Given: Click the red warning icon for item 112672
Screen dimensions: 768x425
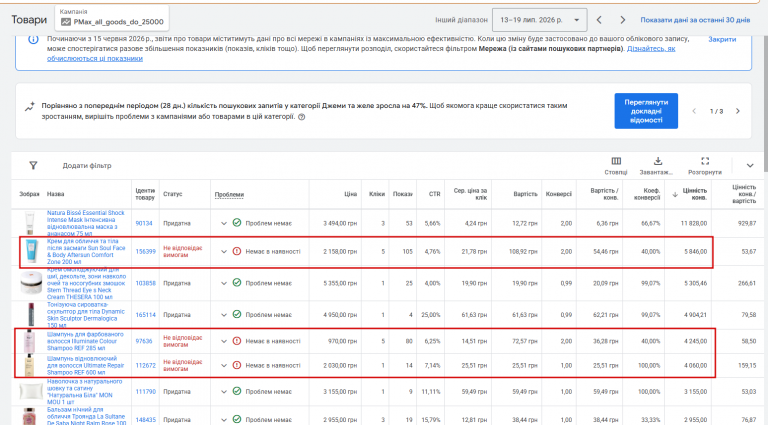Looking at the screenshot, I should (237, 365).
